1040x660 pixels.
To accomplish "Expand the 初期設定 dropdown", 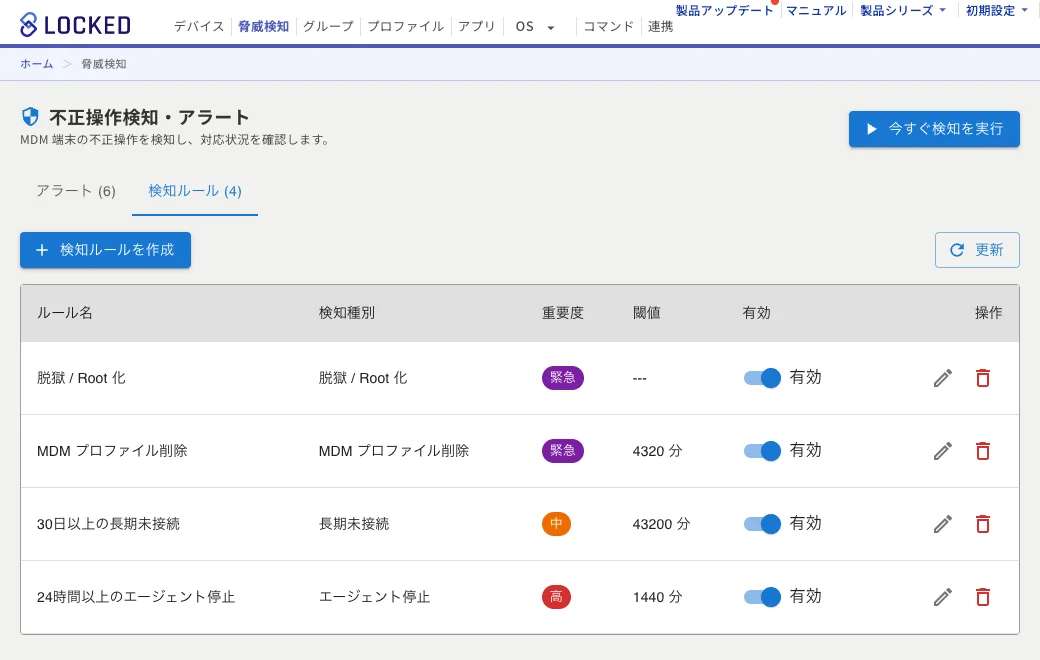I will (x=996, y=11).
